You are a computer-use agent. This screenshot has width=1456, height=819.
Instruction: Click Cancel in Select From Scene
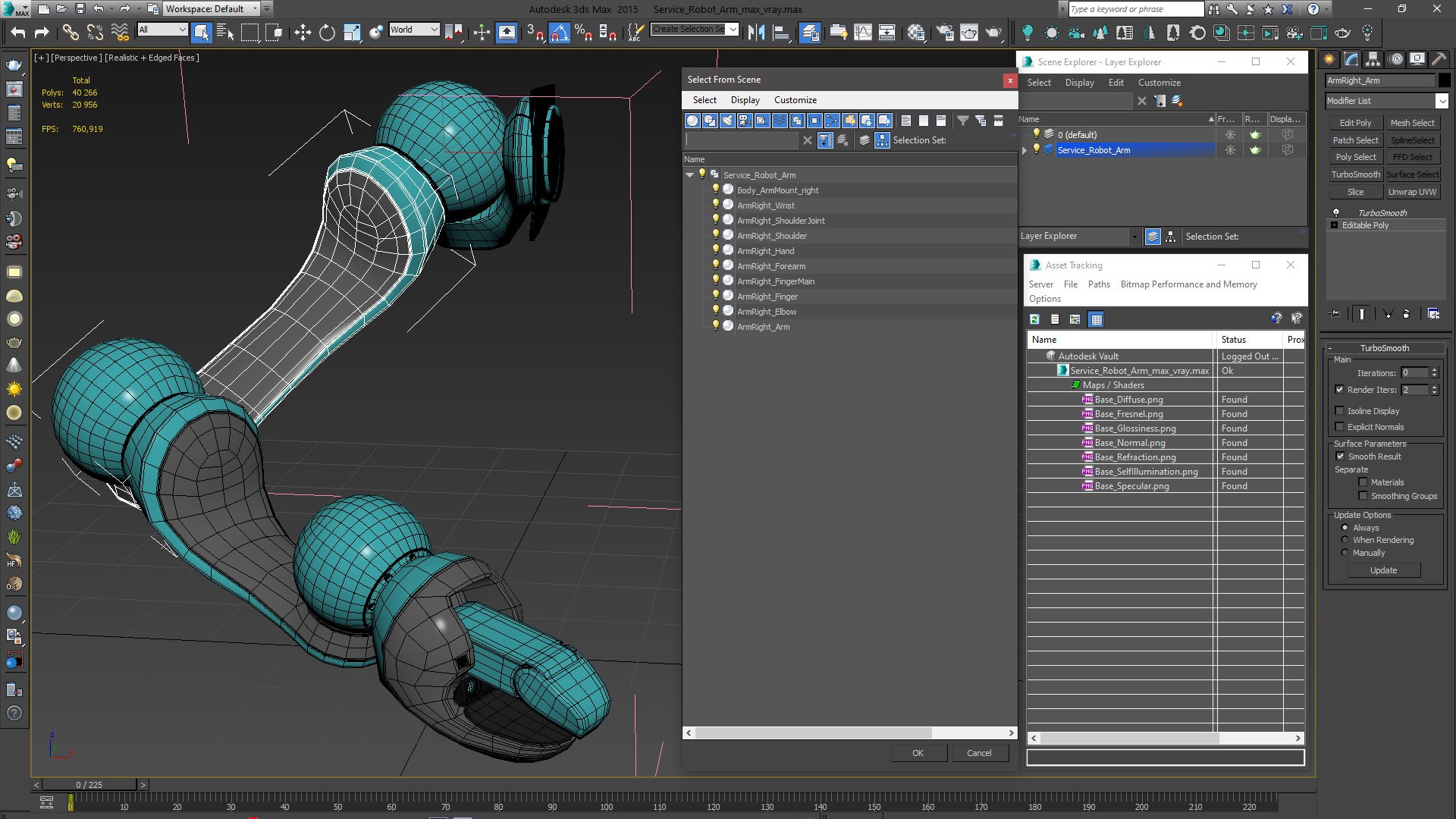[x=978, y=753]
